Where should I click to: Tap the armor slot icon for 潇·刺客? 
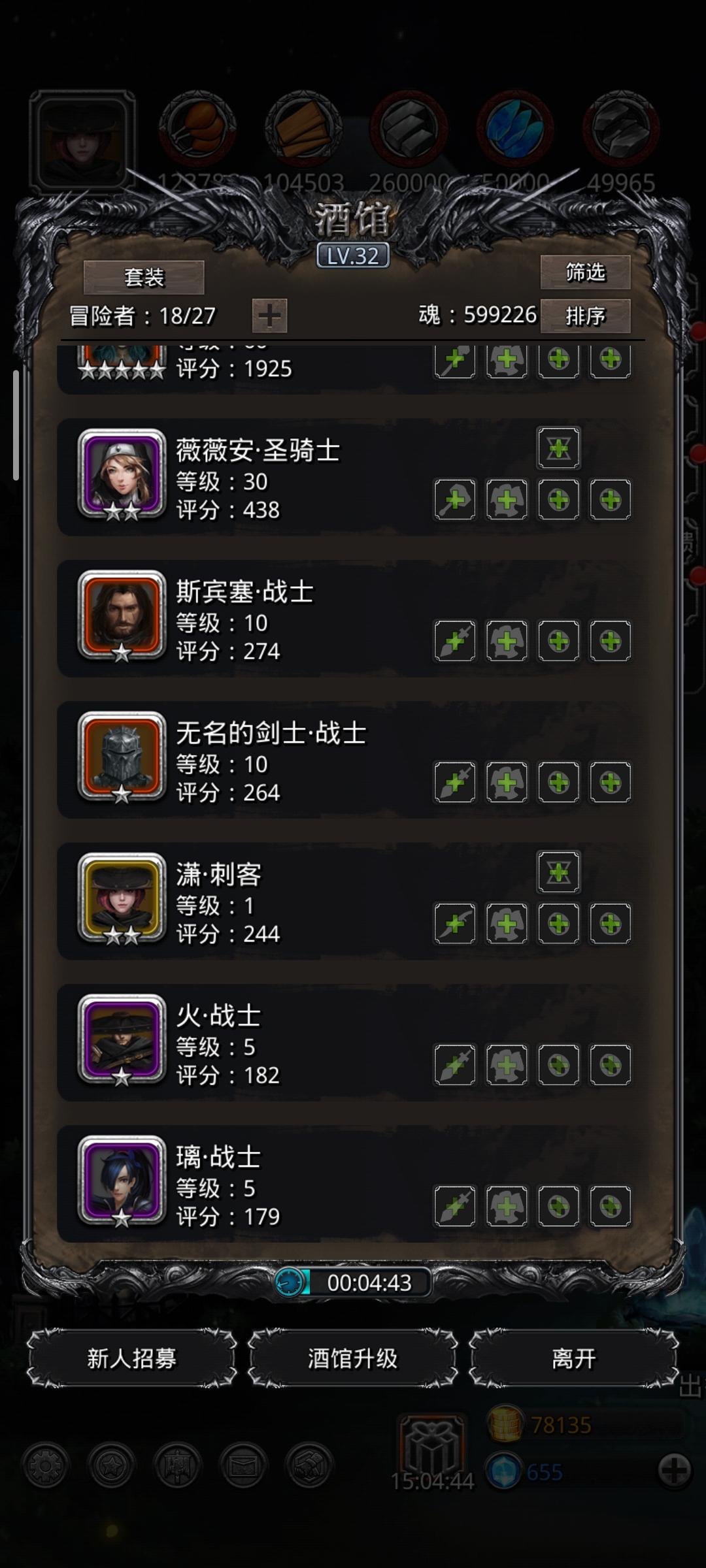(x=507, y=923)
